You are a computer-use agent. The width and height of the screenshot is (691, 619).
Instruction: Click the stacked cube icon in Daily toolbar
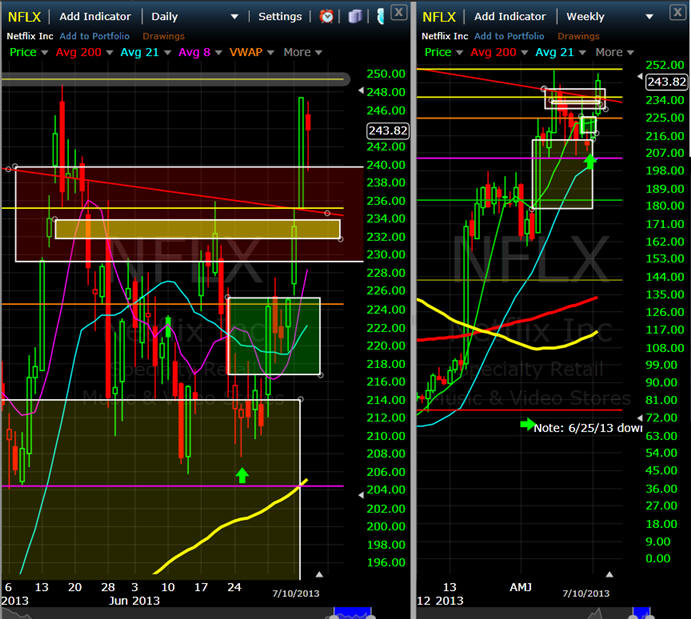pyautogui.click(x=355, y=16)
